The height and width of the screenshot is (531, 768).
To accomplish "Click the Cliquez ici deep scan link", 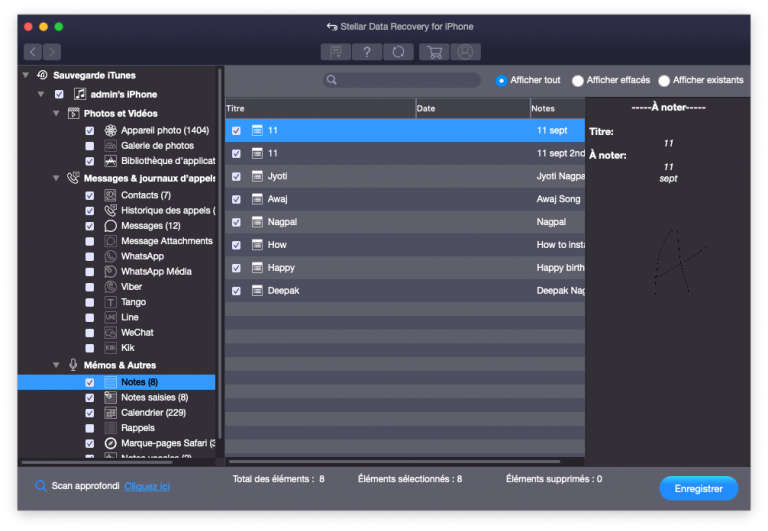I will click(x=147, y=486).
